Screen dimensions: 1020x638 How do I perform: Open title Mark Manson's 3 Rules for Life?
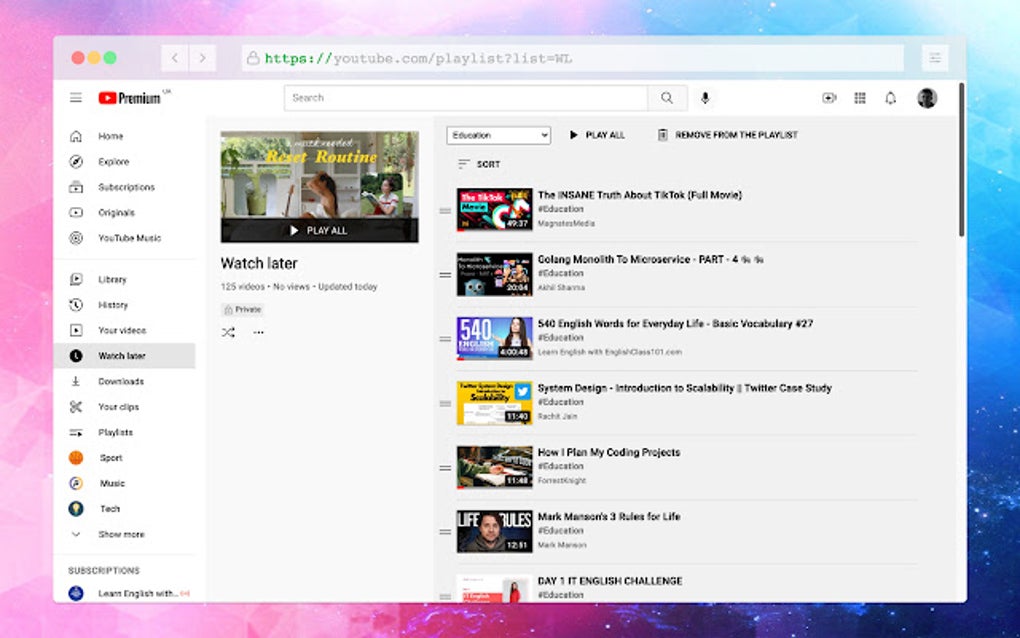click(x=609, y=516)
